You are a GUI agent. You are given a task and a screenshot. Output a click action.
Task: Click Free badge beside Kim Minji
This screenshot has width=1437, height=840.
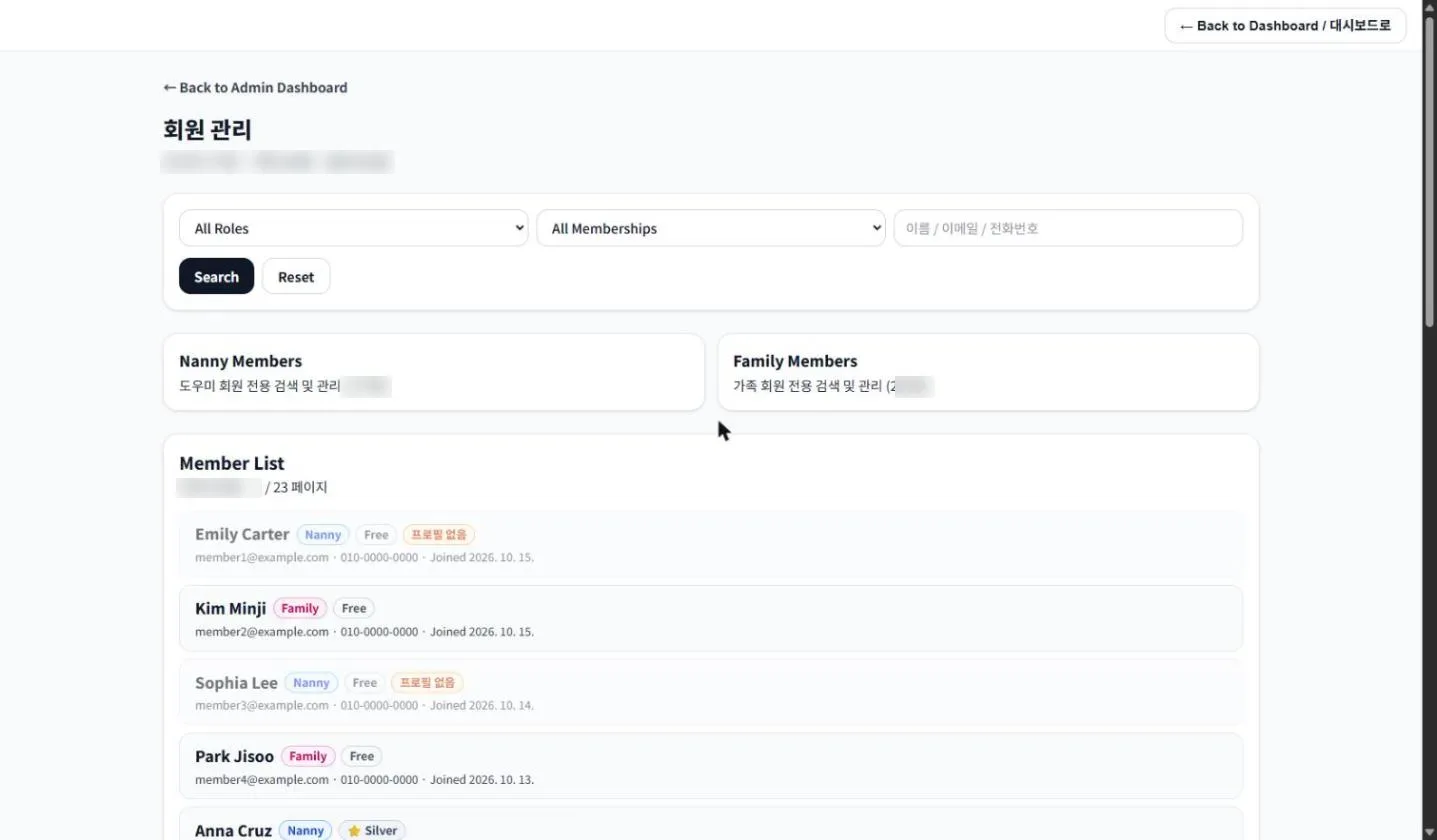click(x=354, y=608)
